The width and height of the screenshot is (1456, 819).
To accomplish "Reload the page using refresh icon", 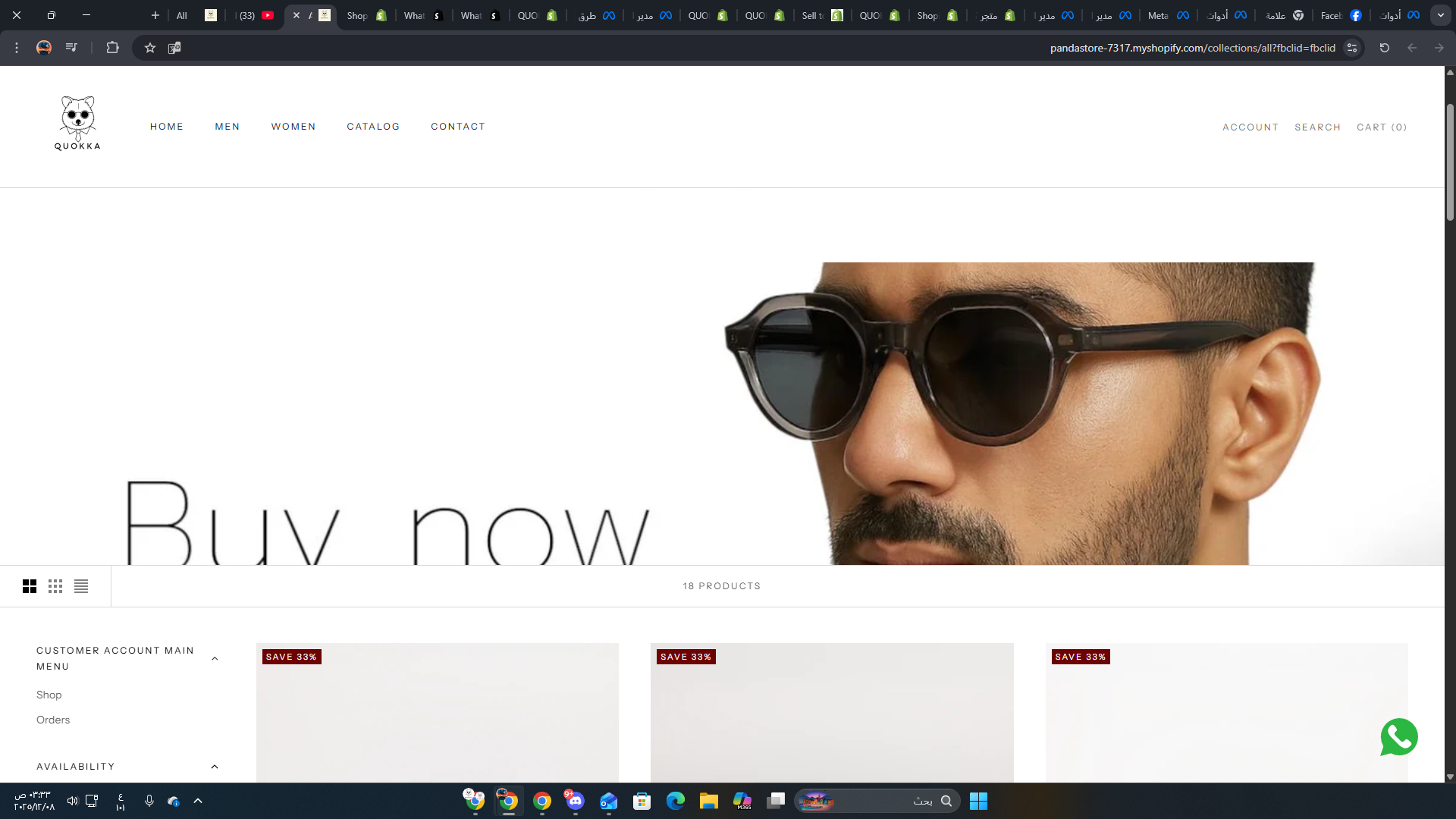I will click(x=1384, y=48).
